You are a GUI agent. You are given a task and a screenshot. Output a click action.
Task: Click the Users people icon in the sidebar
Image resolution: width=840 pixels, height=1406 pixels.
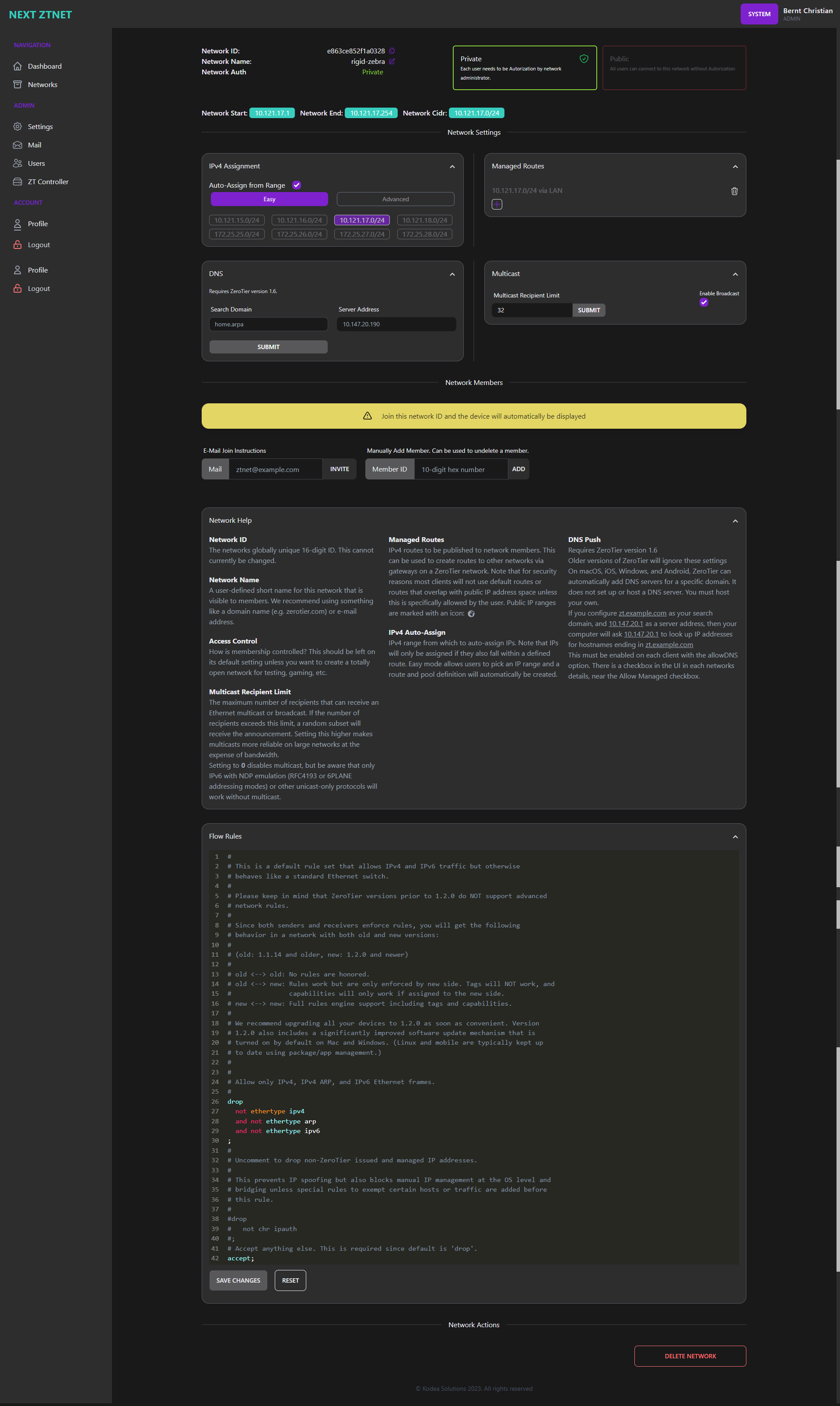click(x=17, y=164)
